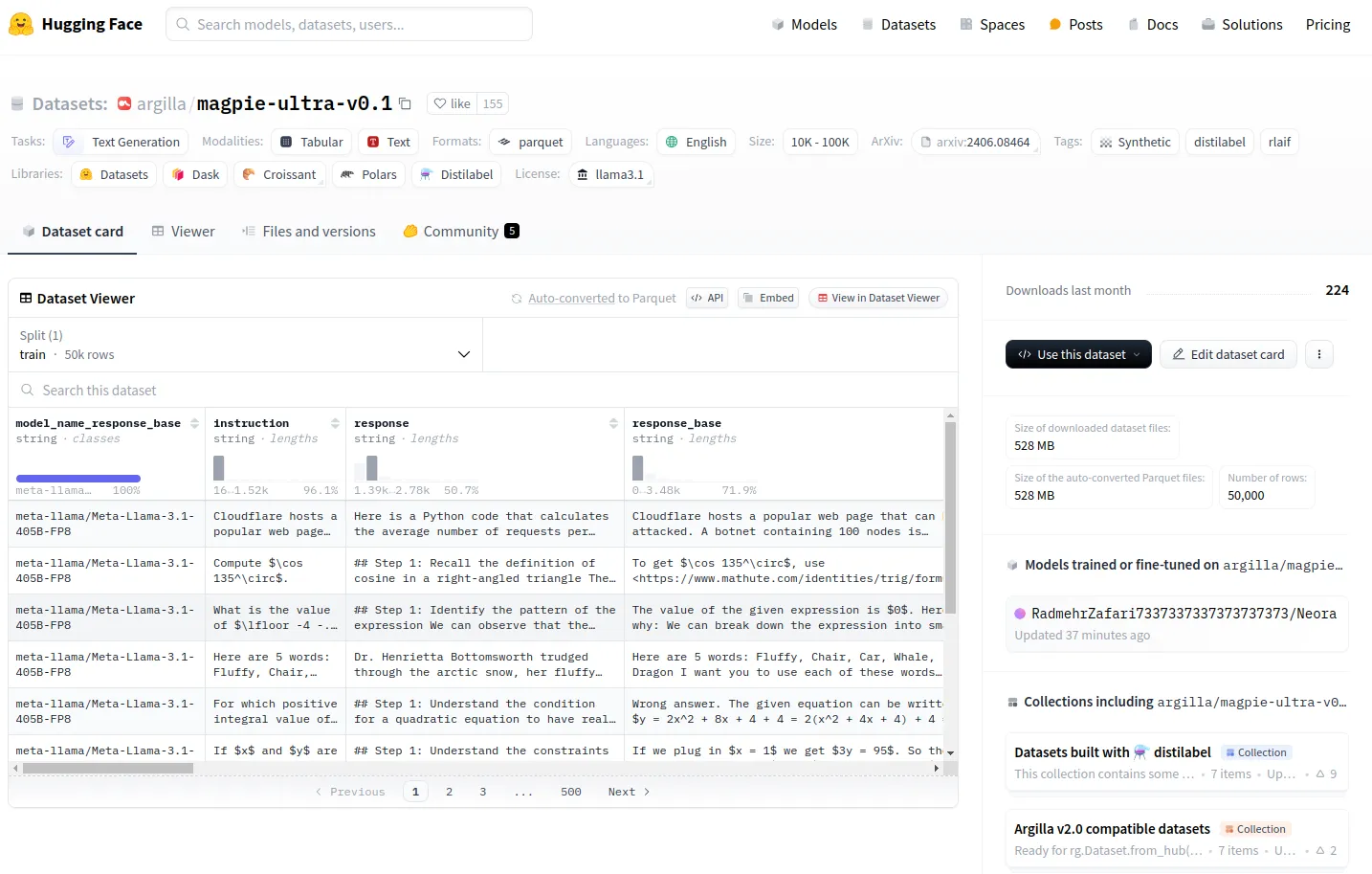Open the API button in Dataset Viewer

(707, 298)
